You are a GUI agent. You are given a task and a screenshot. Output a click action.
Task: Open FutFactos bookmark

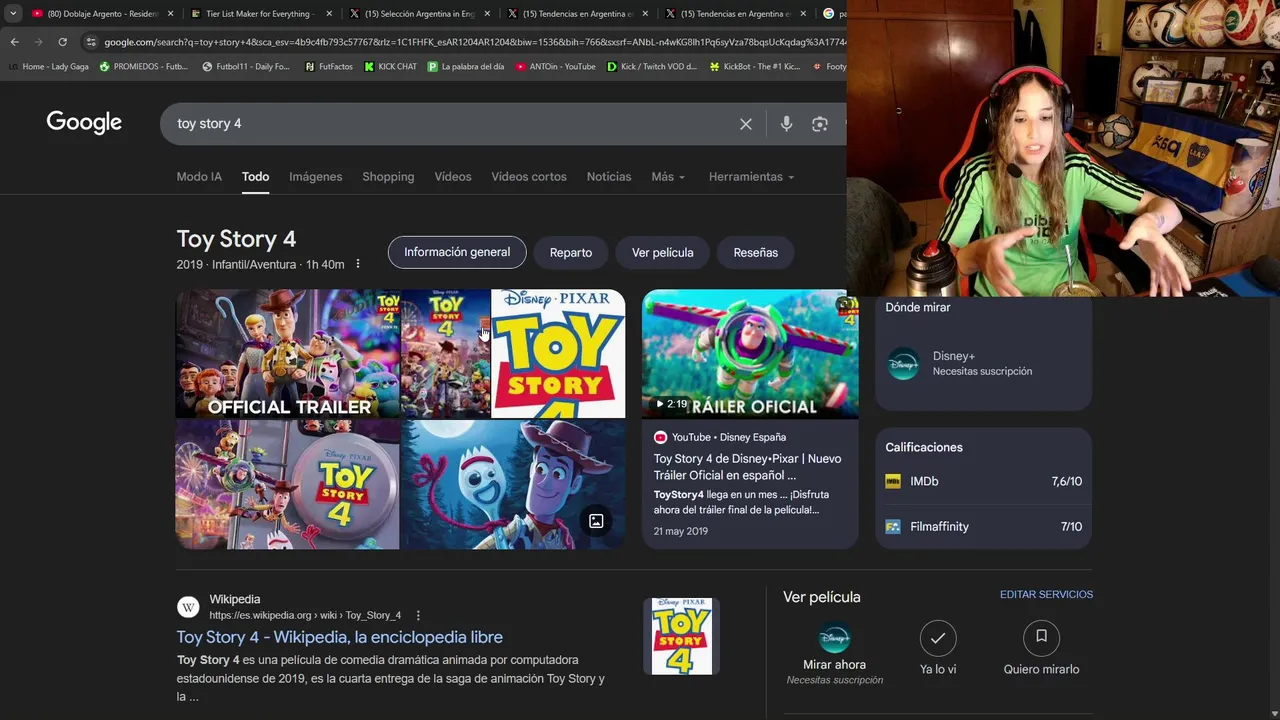tap(329, 67)
